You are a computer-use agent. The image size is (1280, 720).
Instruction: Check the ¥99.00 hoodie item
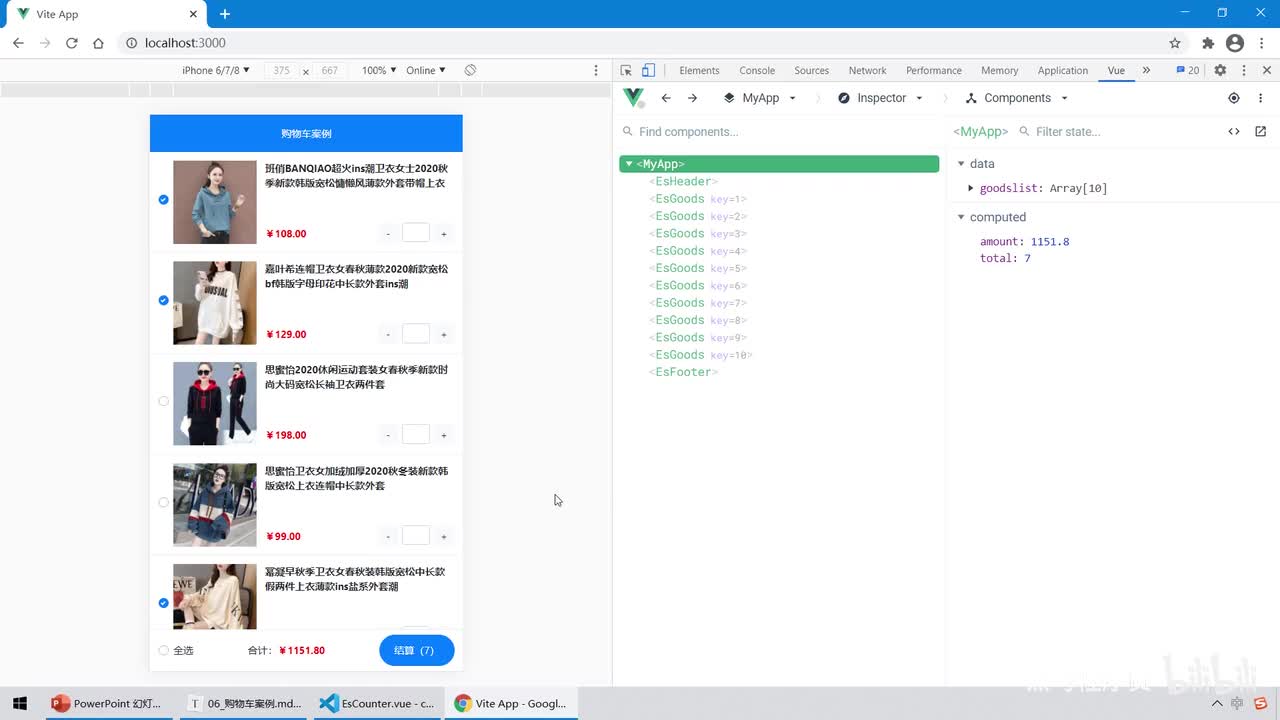tap(164, 502)
